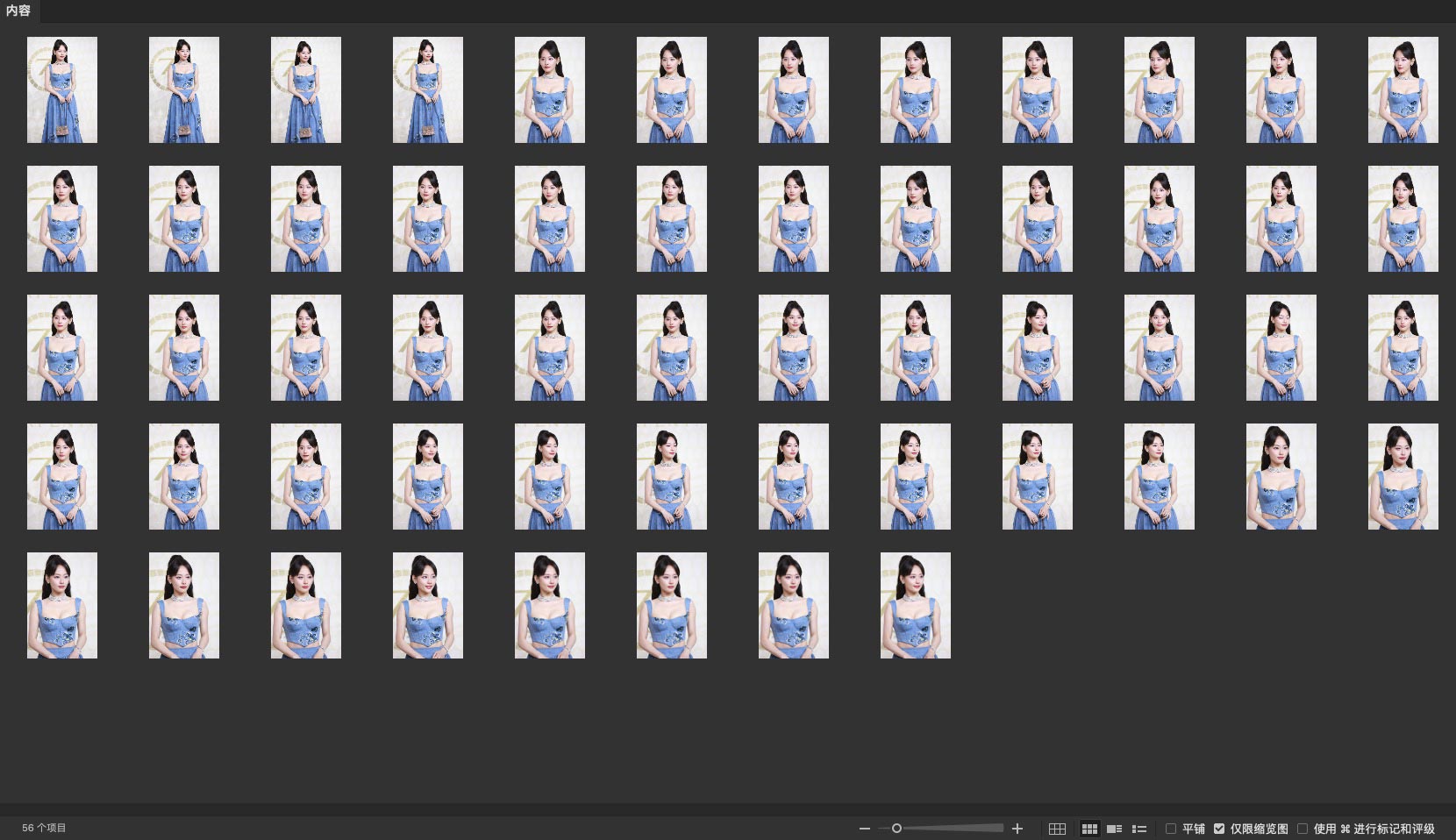Click the minus icon to shrink thumbnails
The height and width of the screenshot is (840, 1456).
(865, 829)
